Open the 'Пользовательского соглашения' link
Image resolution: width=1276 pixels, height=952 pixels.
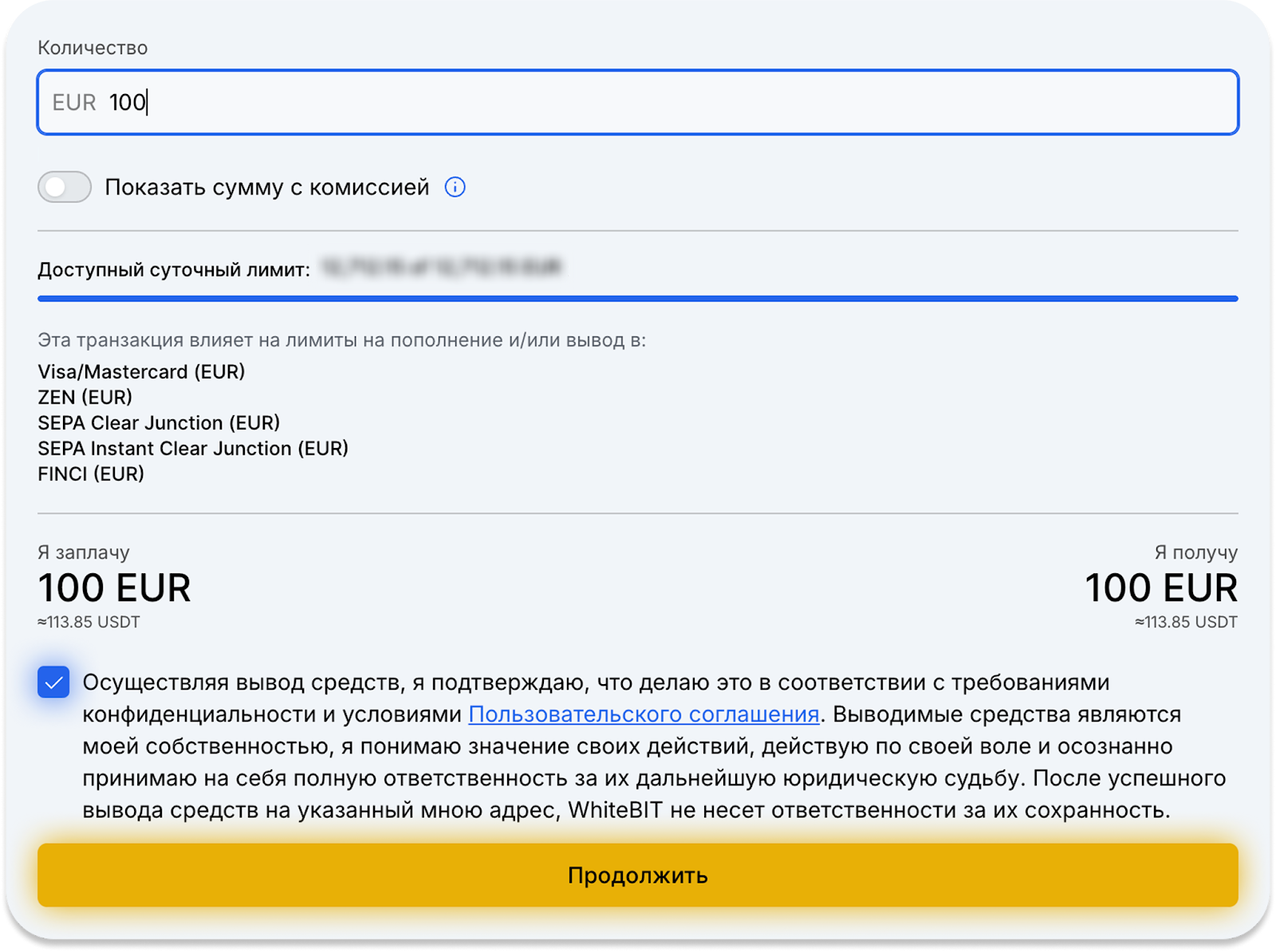(644, 714)
